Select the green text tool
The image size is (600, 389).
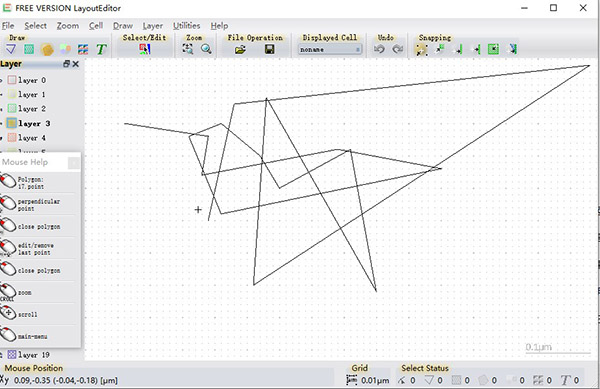pyautogui.click(x=101, y=49)
